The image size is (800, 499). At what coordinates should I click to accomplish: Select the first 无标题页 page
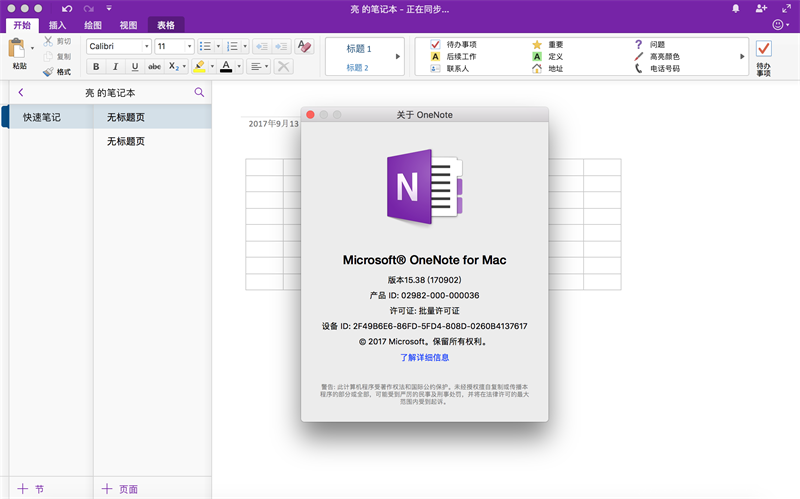click(x=153, y=117)
